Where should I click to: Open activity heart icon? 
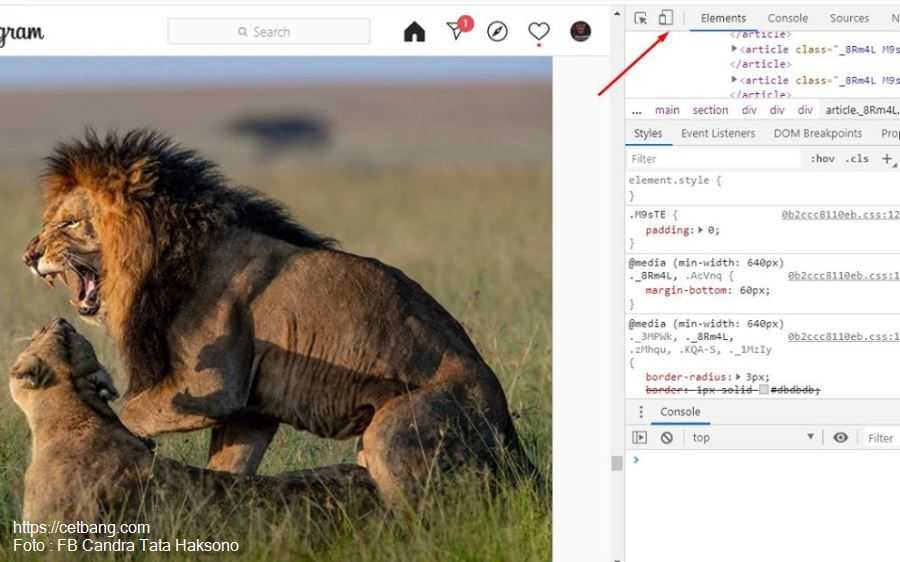click(x=538, y=32)
